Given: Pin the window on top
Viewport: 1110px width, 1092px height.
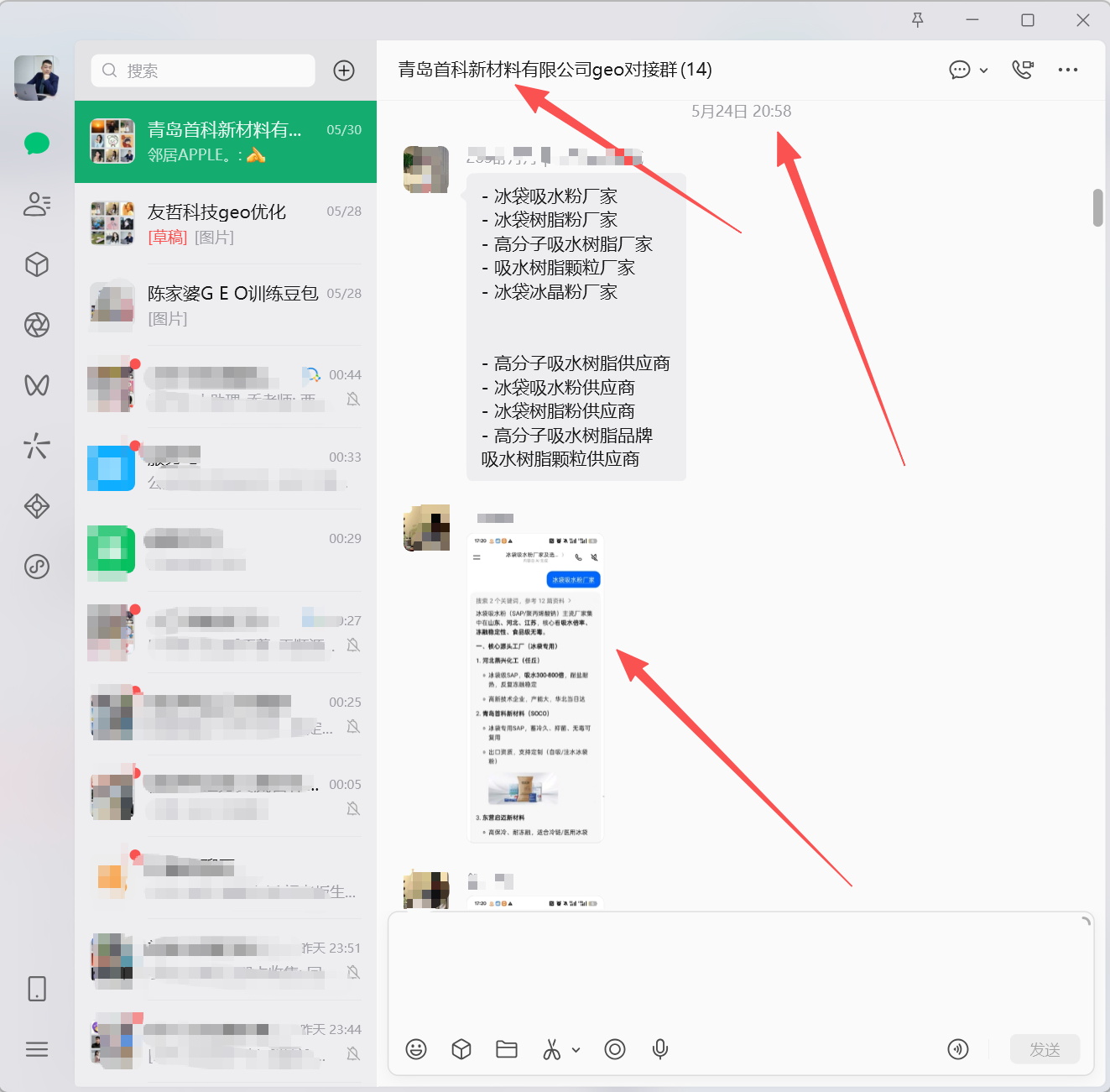Looking at the screenshot, I should click(918, 20).
